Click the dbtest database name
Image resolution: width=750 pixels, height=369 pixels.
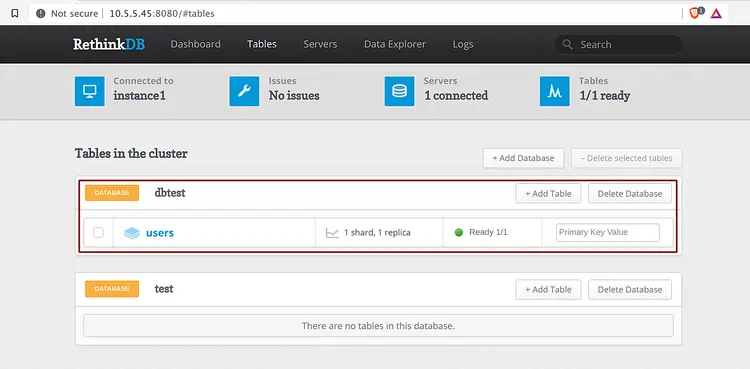click(x=170, y=193)
